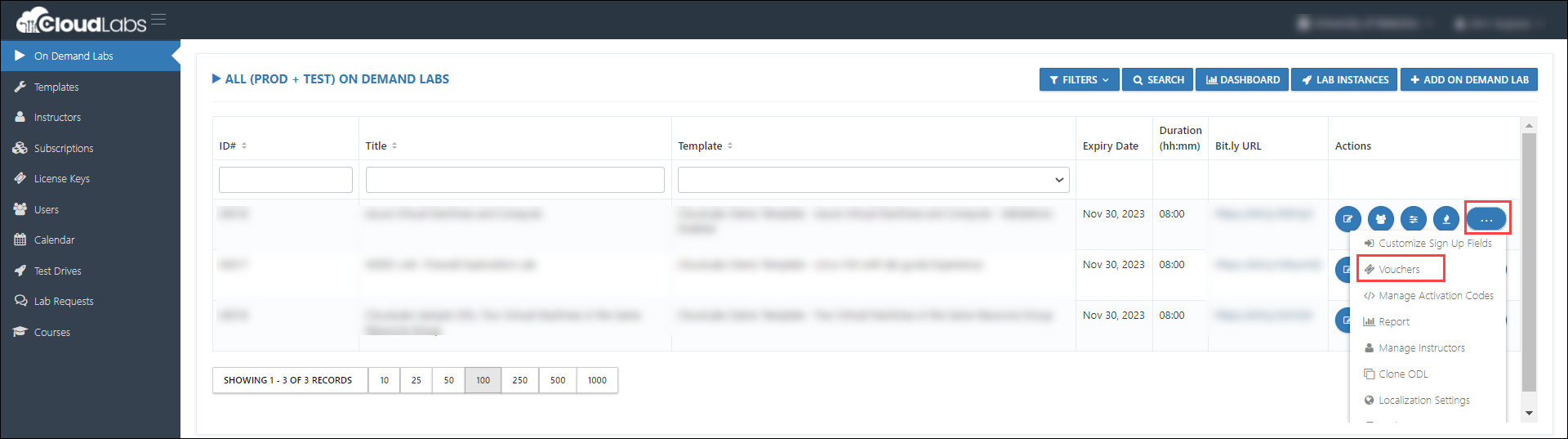The image size is (1568, 439).
Task: Open the Template filter dropdown
Action: [874, 180]
